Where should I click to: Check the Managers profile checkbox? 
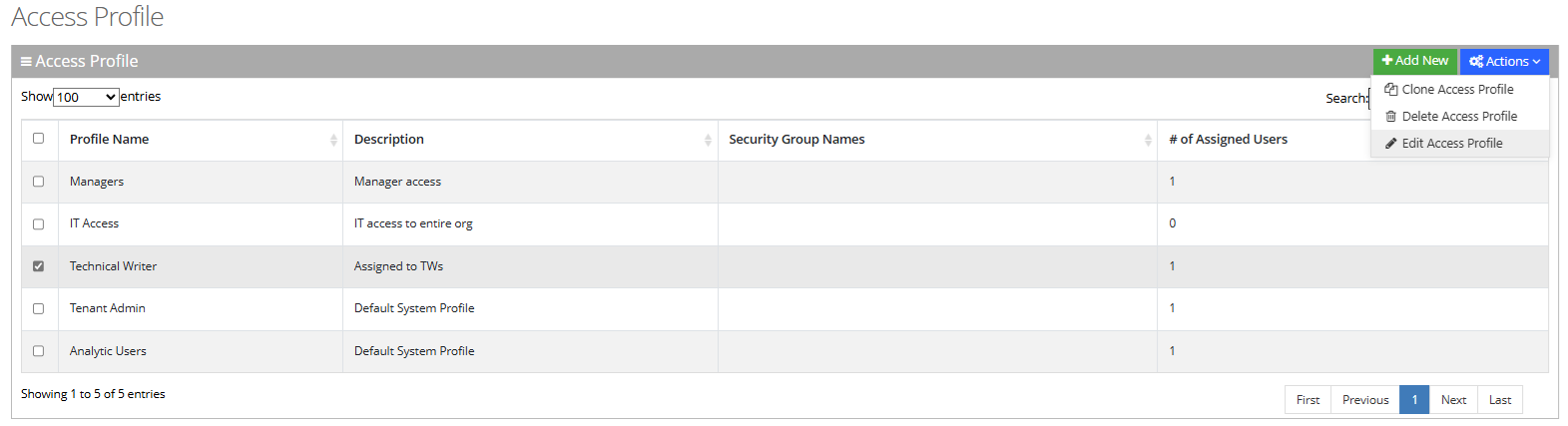click(x=38, y=182)
